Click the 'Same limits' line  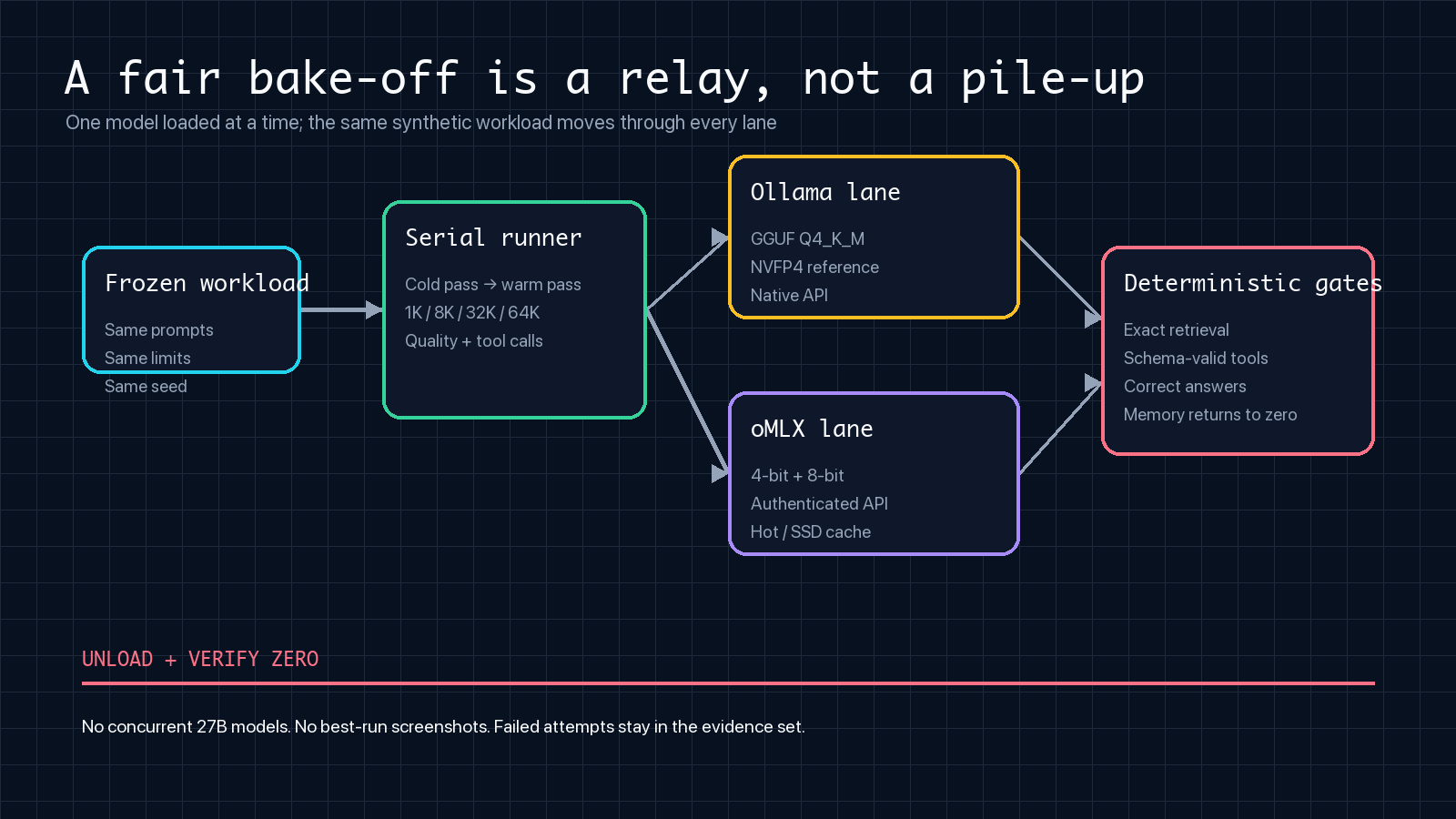click(147, 359)
